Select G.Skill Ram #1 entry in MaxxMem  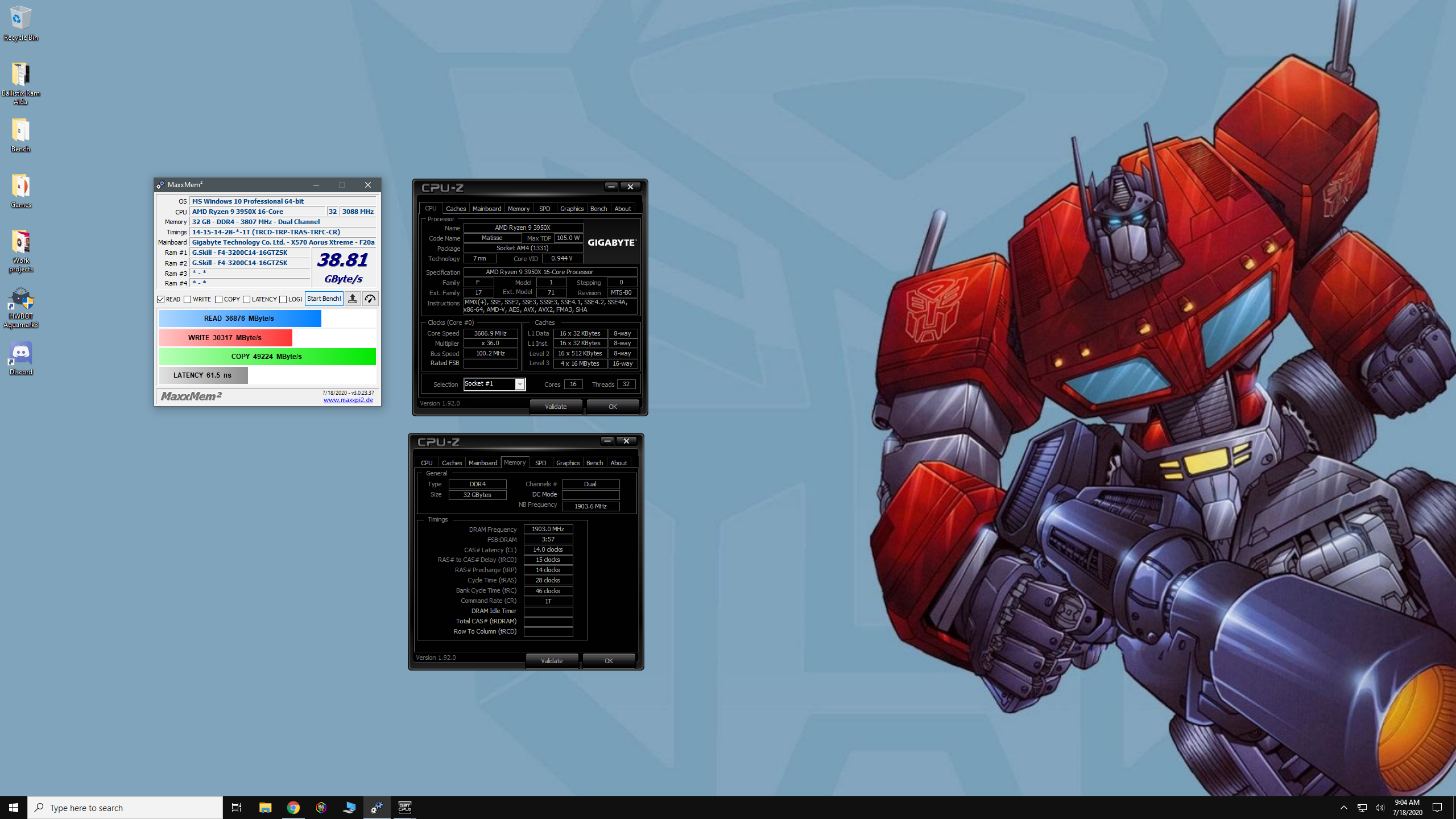pos(250,253)
